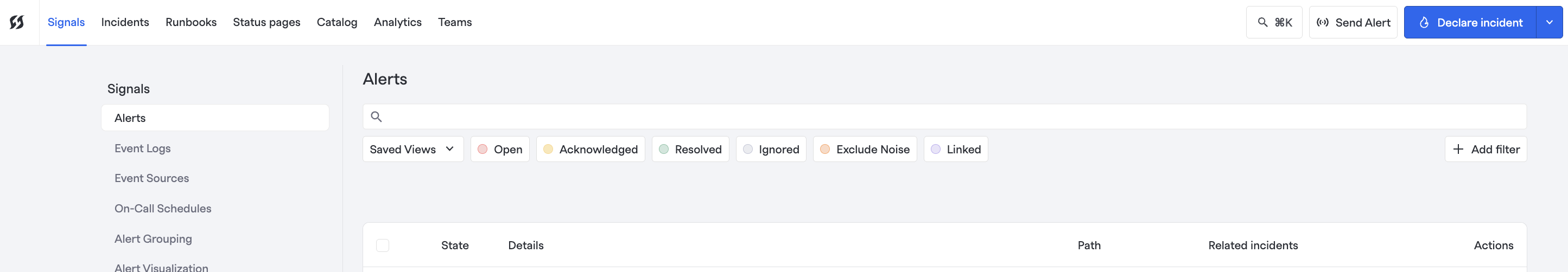Screen dimensions: 1568x272
Task: Open the command search with magnifier icon
Action: tap(1273, 22)
